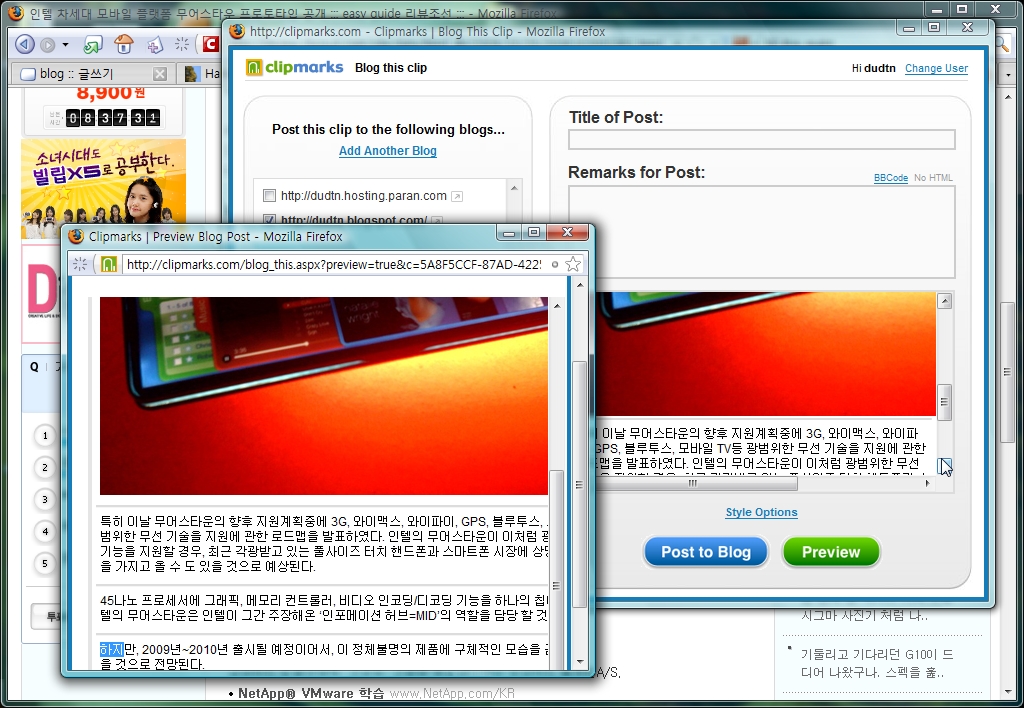The width and height of the screenshot is (1024, 708).
Task: Click the Clipmarks site icon in Preview address bar
Action: pyautogui.click(x=108, y=264)
